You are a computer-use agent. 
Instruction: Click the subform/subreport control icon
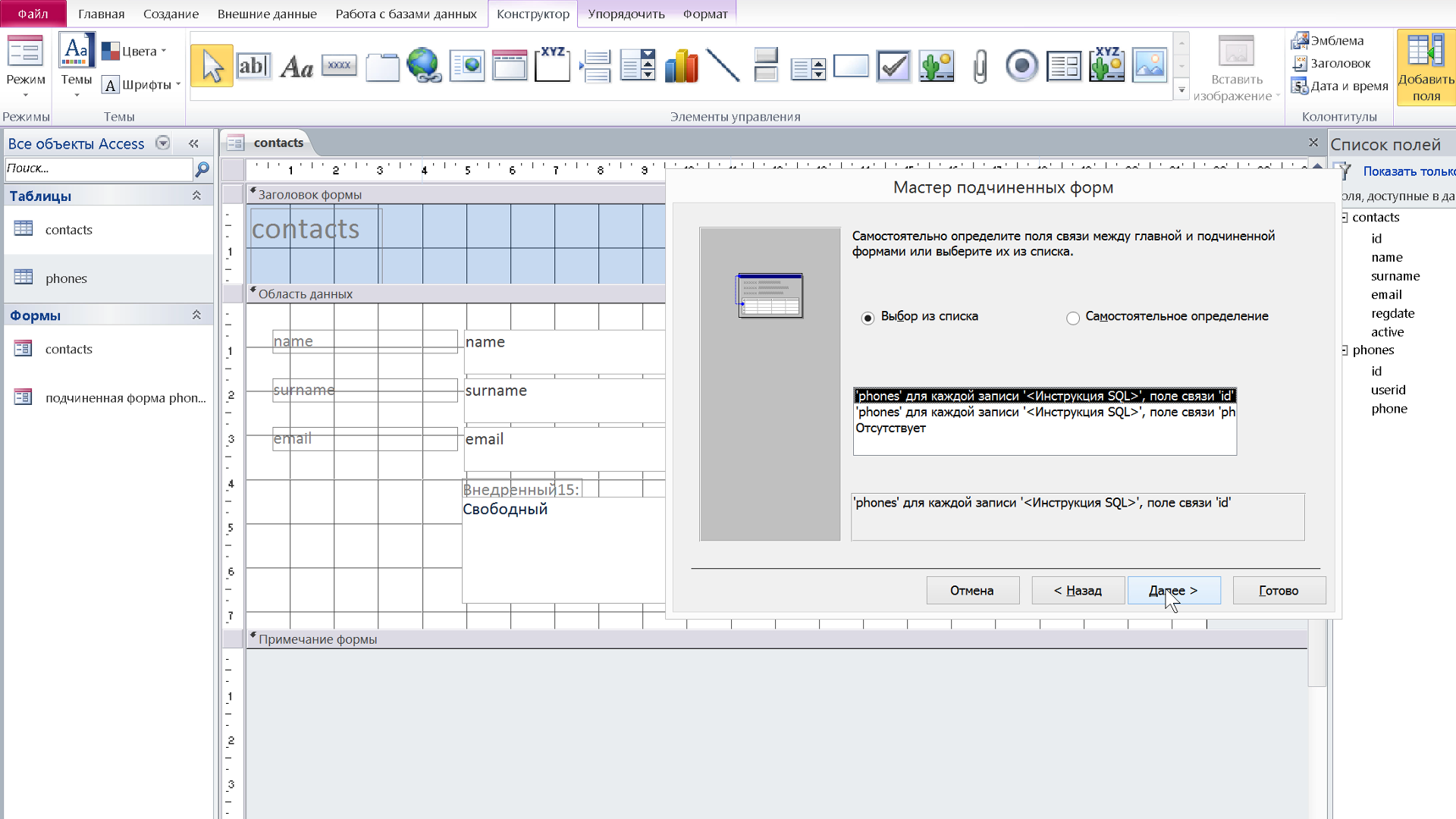1063,65
